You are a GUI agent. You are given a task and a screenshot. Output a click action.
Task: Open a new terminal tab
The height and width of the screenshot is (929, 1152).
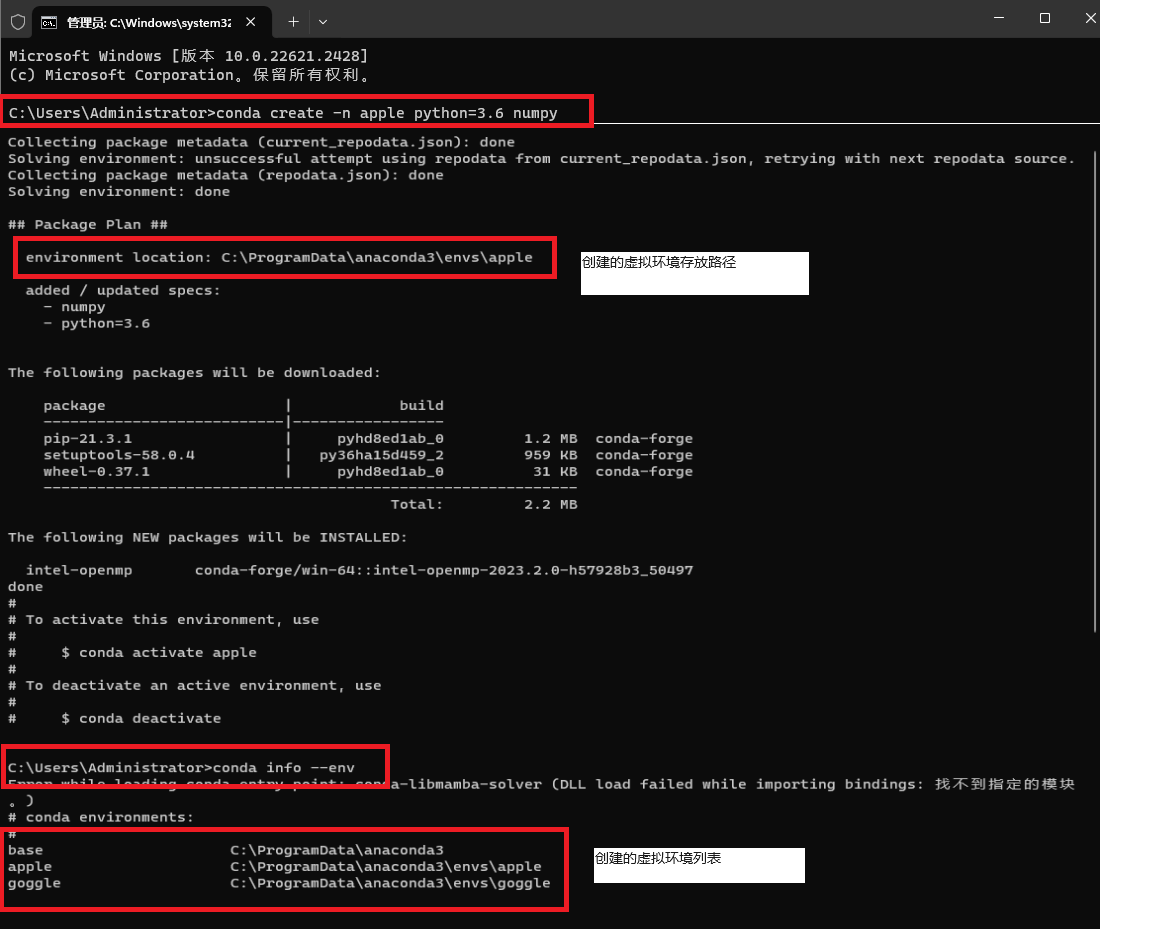[x=293, y=22]
